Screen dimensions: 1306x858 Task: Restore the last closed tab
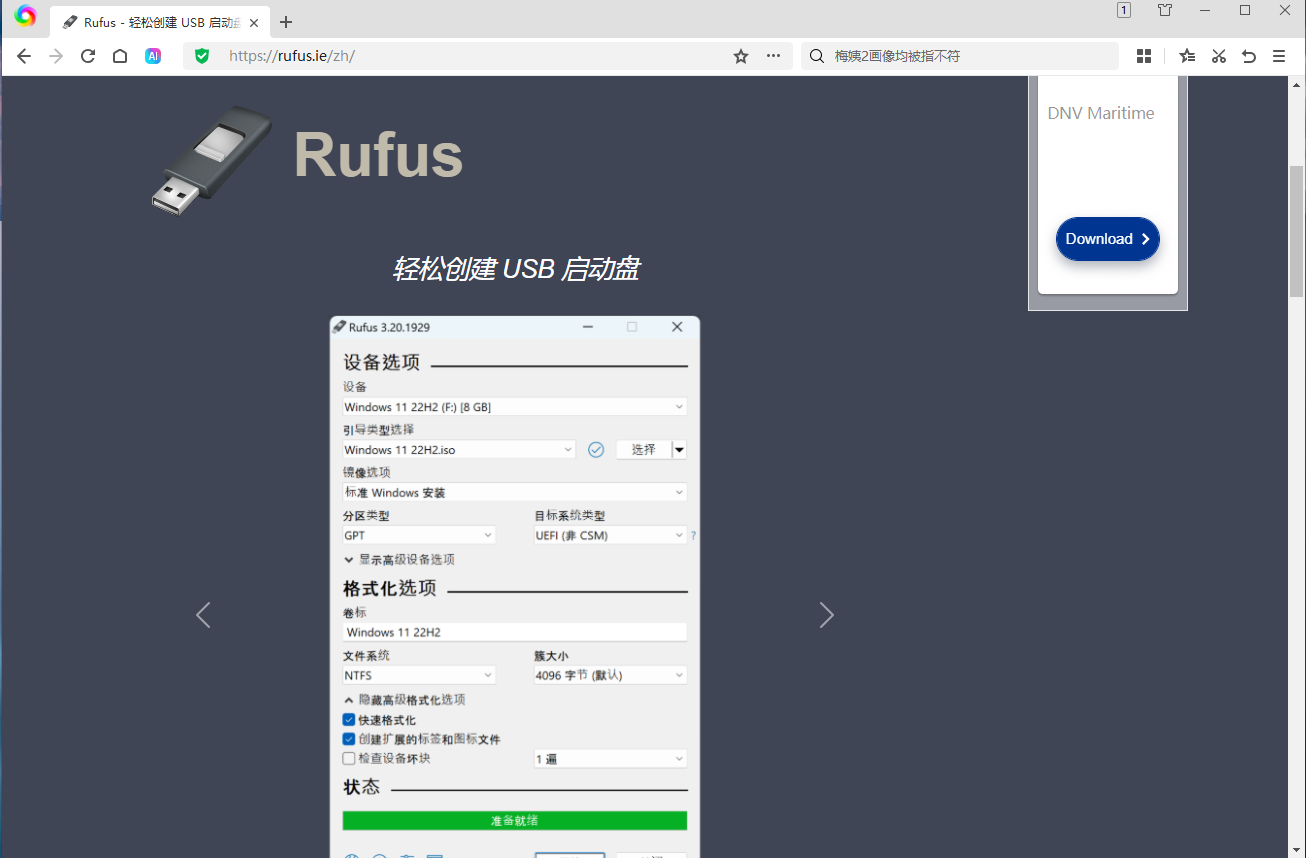coord(1248,56)
